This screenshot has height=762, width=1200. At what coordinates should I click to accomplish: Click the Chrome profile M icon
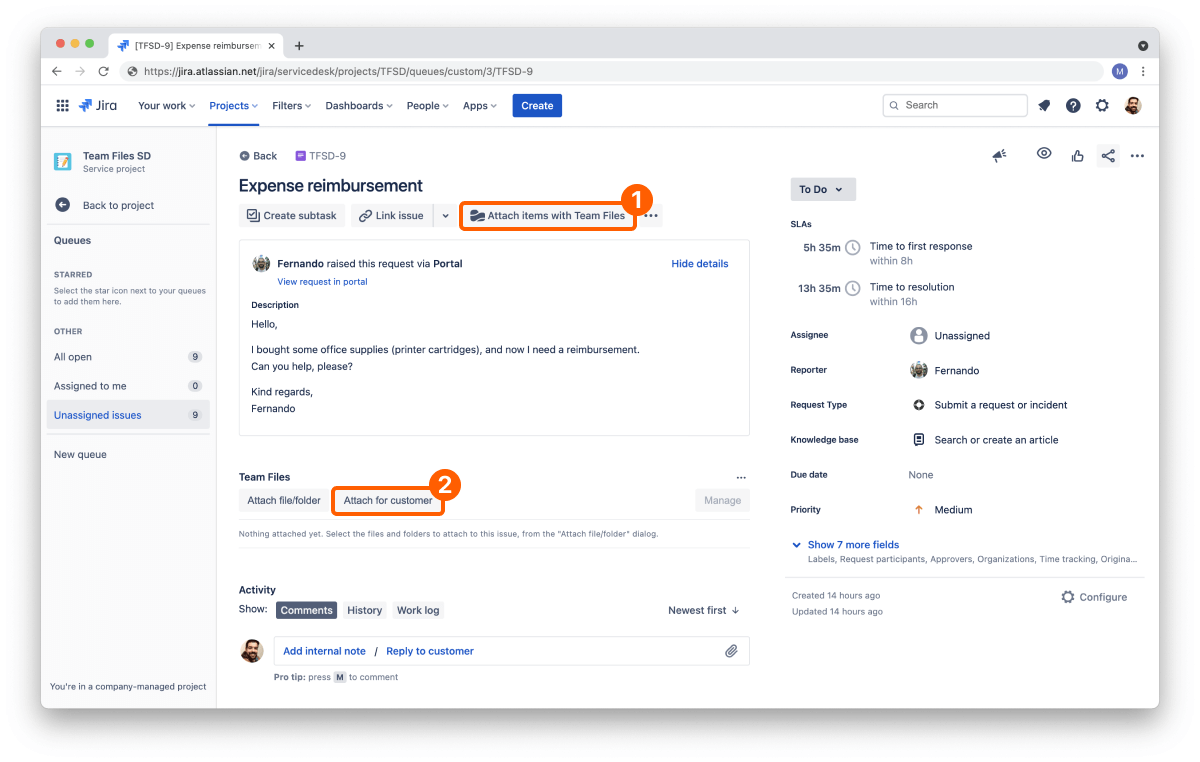click(x=1120, y=72)
